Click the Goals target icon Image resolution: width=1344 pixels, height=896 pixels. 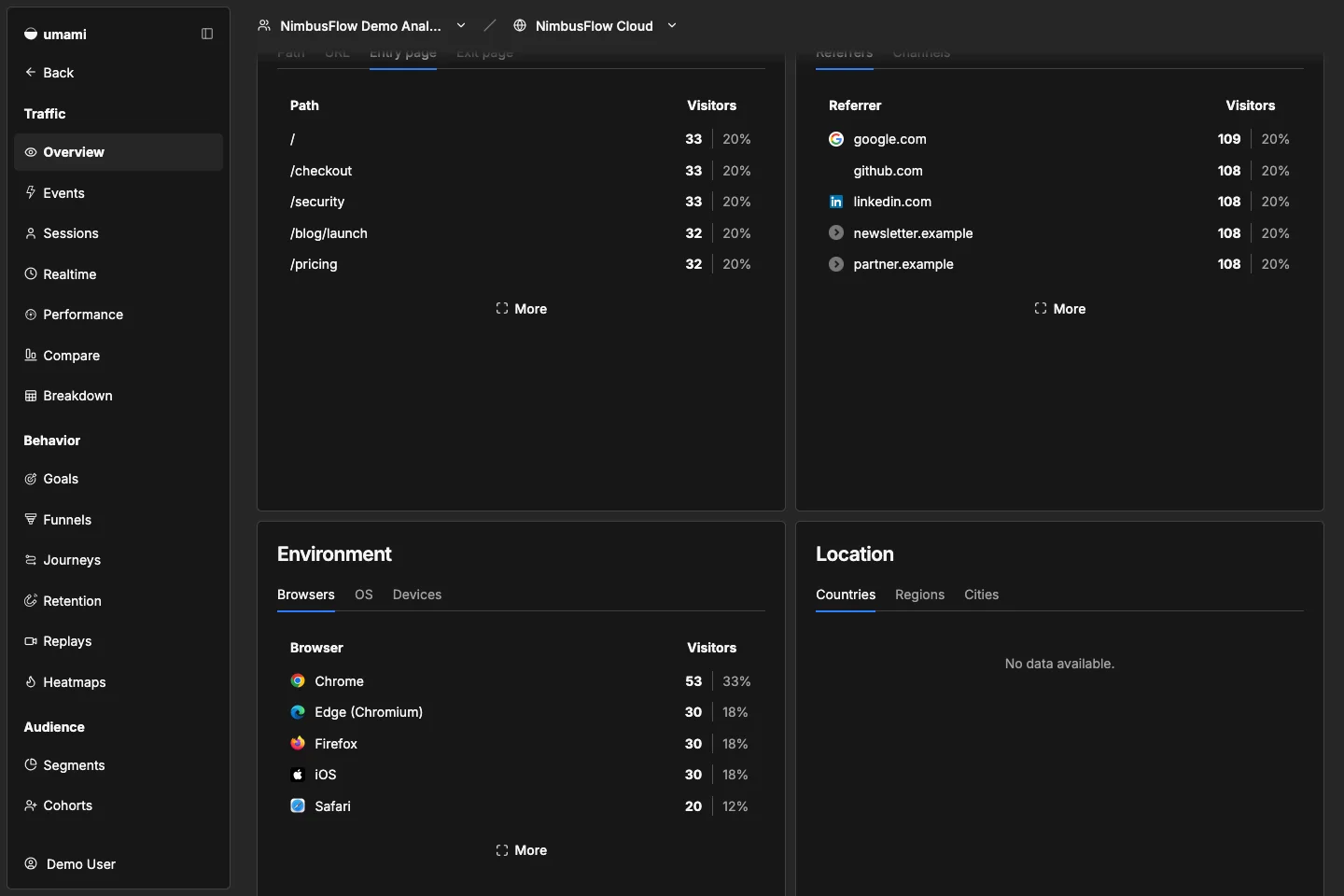31,479
